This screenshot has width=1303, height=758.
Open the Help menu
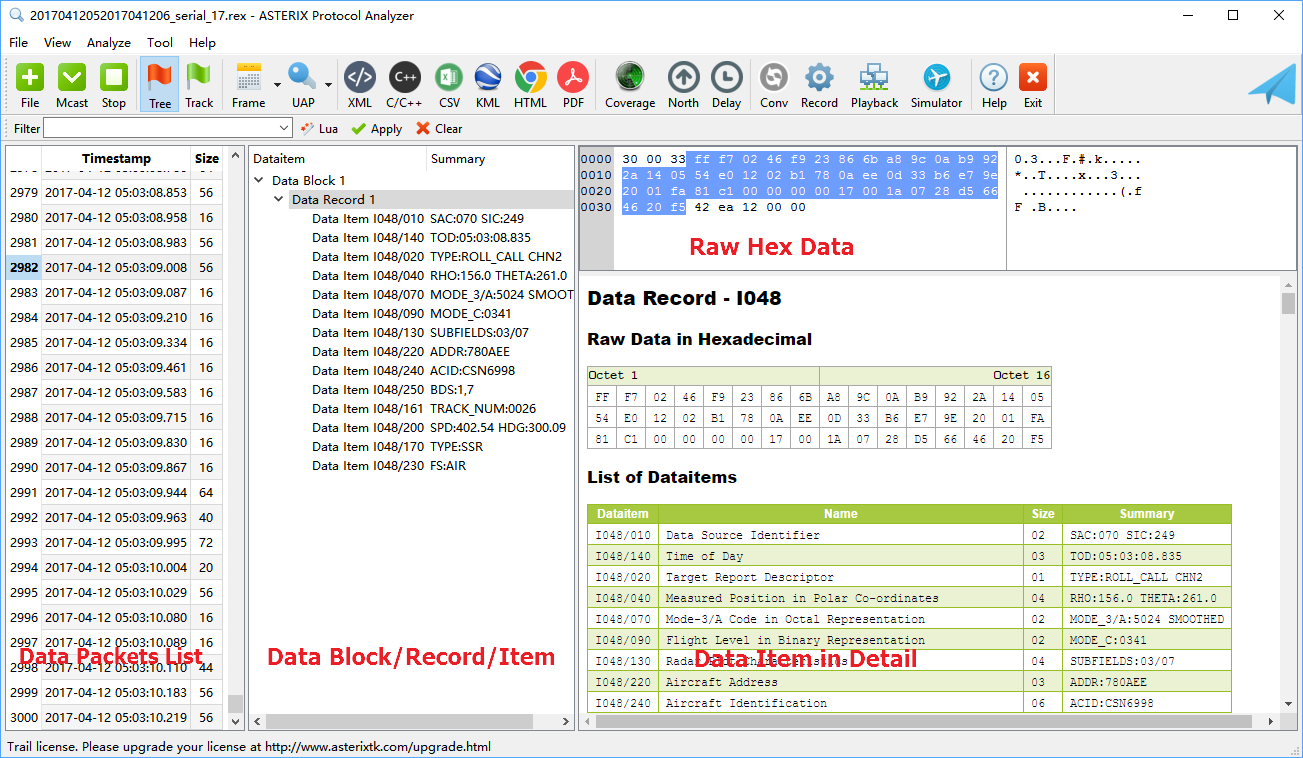(x=202, y=43)
